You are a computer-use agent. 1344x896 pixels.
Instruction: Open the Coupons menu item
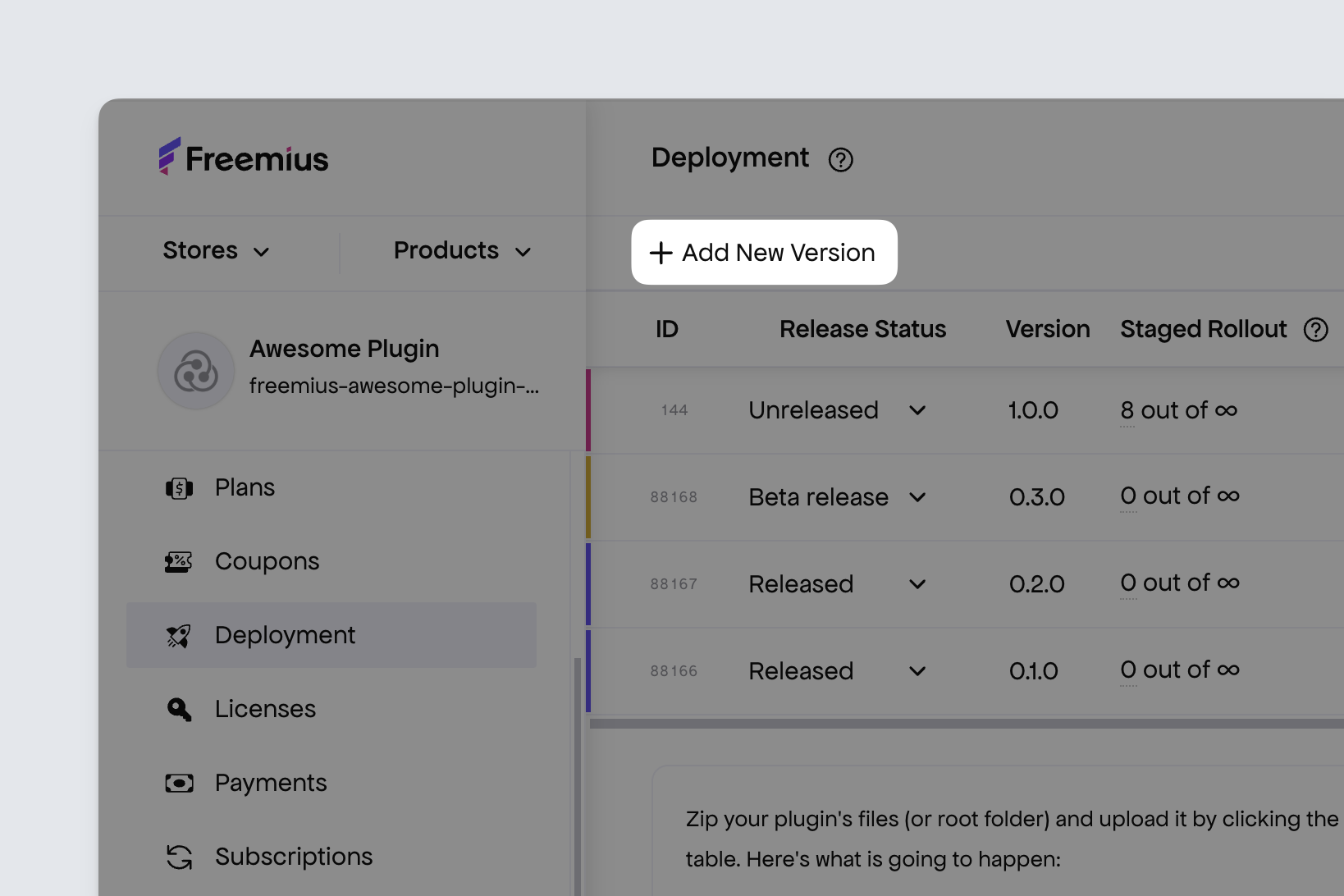point(331,561)
